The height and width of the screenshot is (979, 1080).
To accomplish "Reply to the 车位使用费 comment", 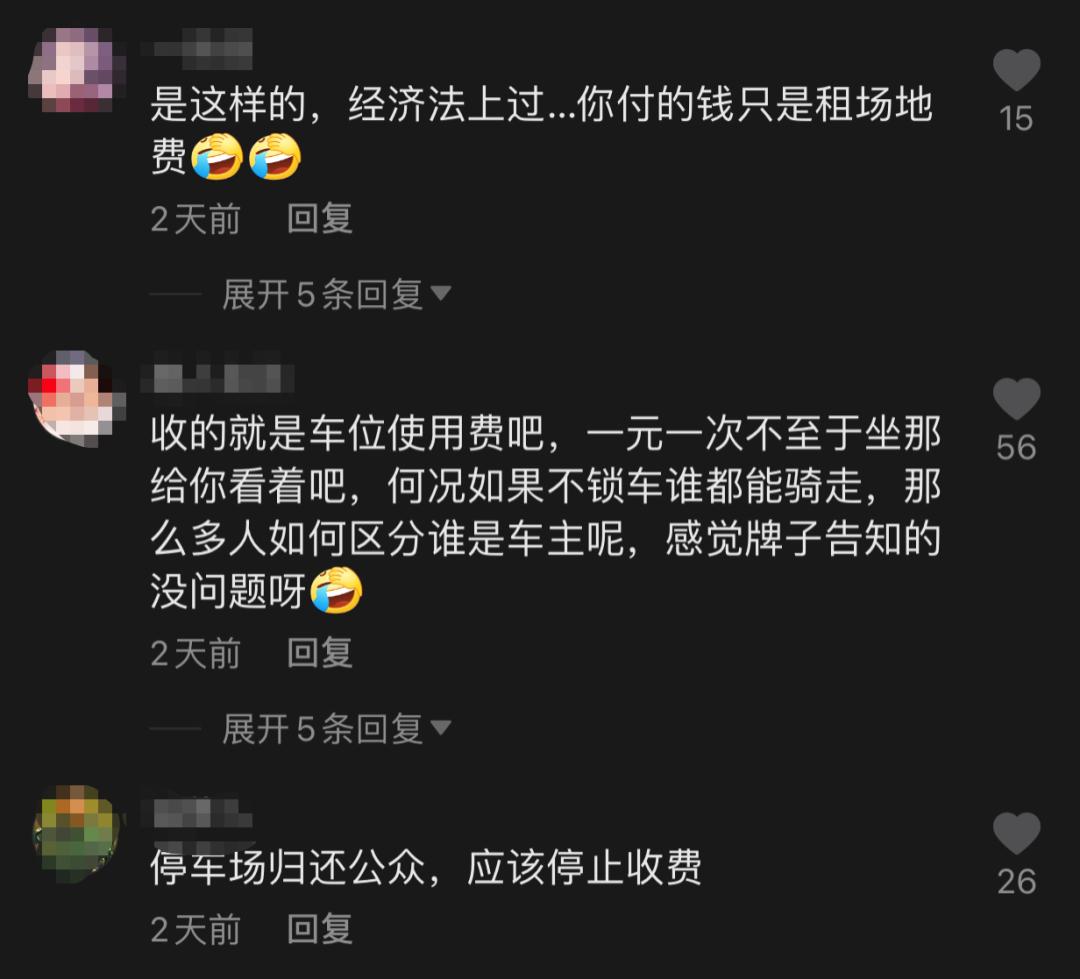I will [x=320, y=652].
